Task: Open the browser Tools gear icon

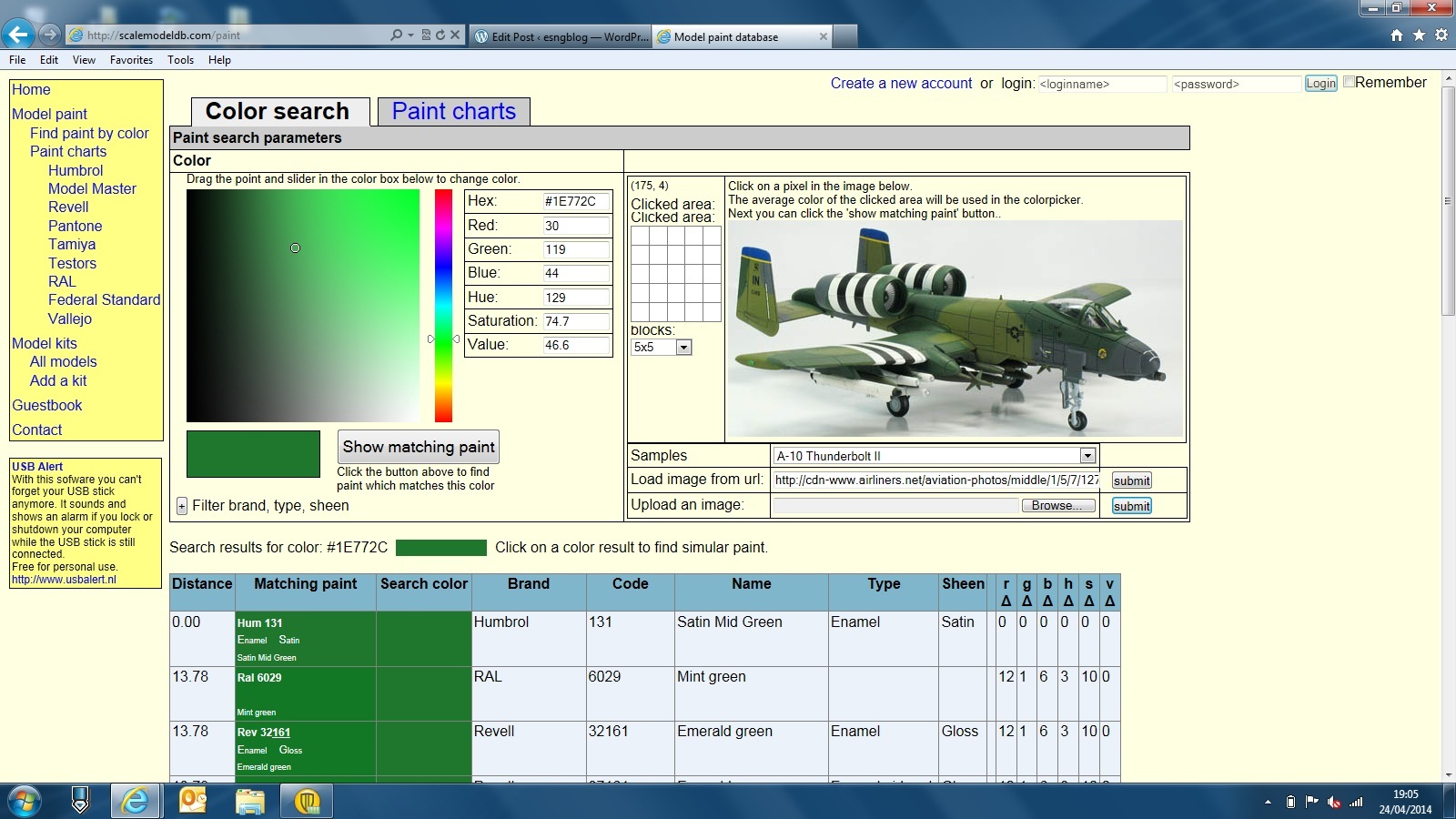Action: pyautogui.click(x=1441, y=35)
